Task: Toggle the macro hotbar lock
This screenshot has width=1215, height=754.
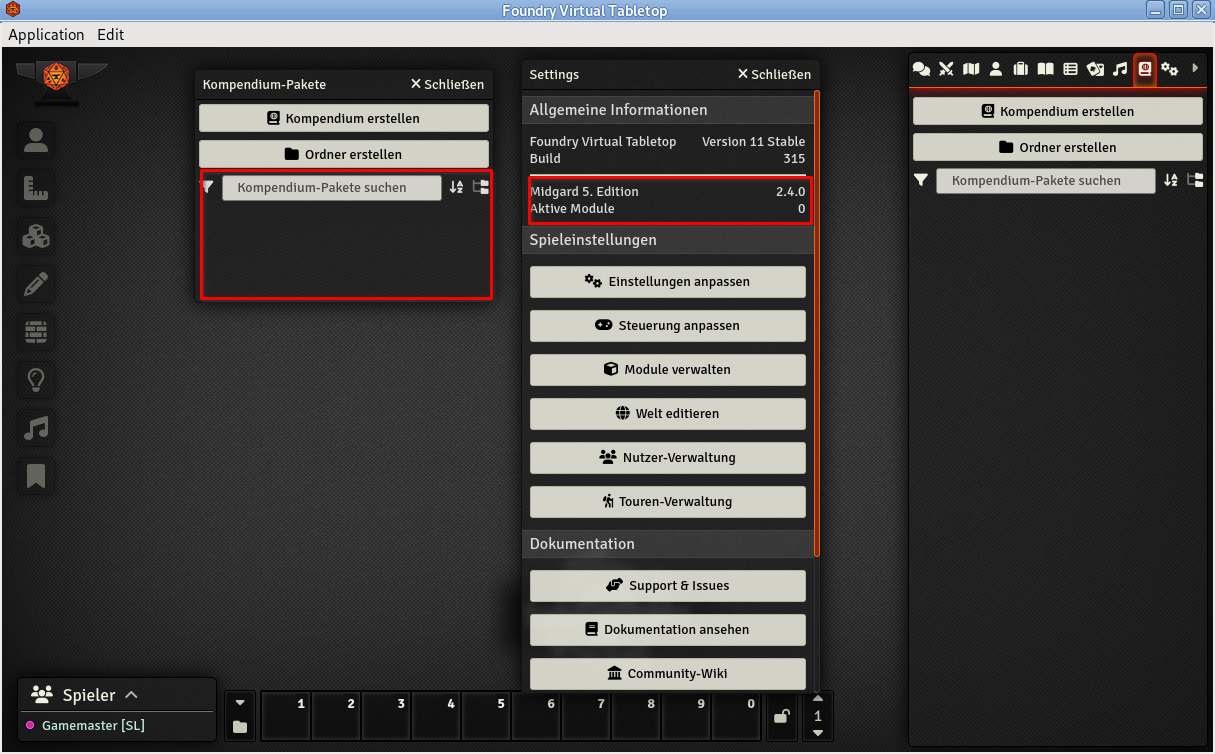Action: click(x=782, y=716)
